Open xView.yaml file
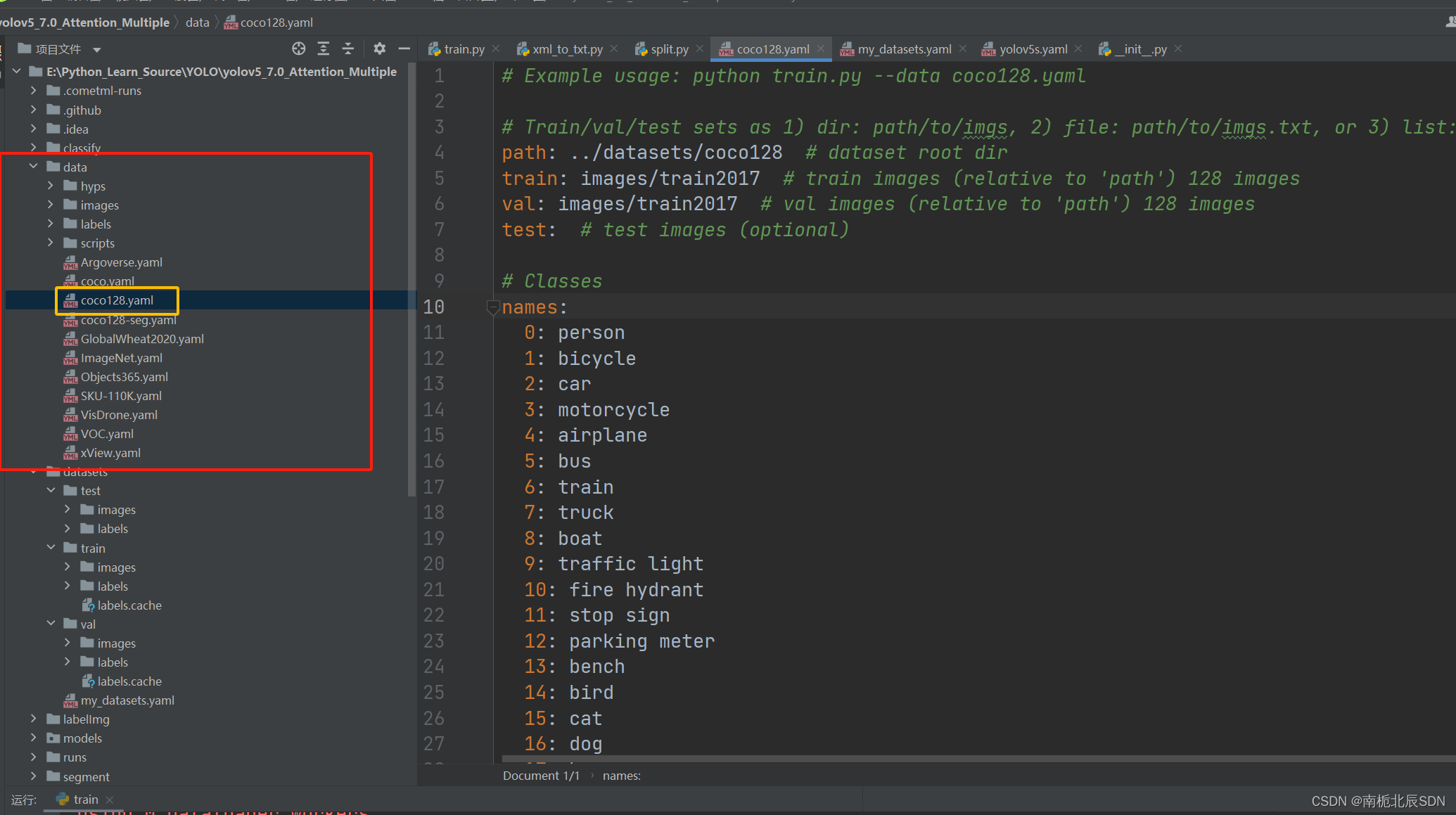This screenshot has width=1456, height=815. [x=110, y=453]
